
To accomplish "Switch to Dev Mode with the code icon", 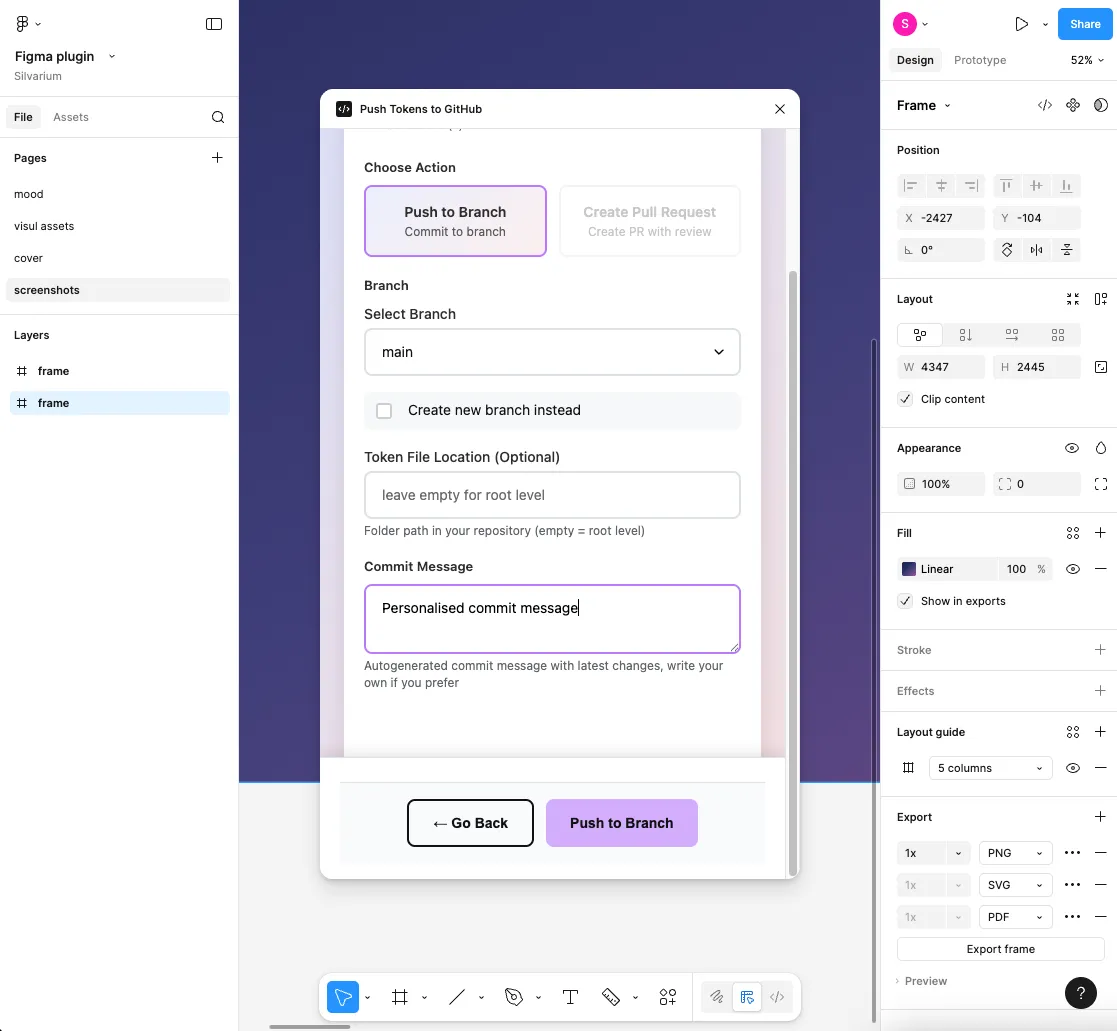I will point(776,997).
